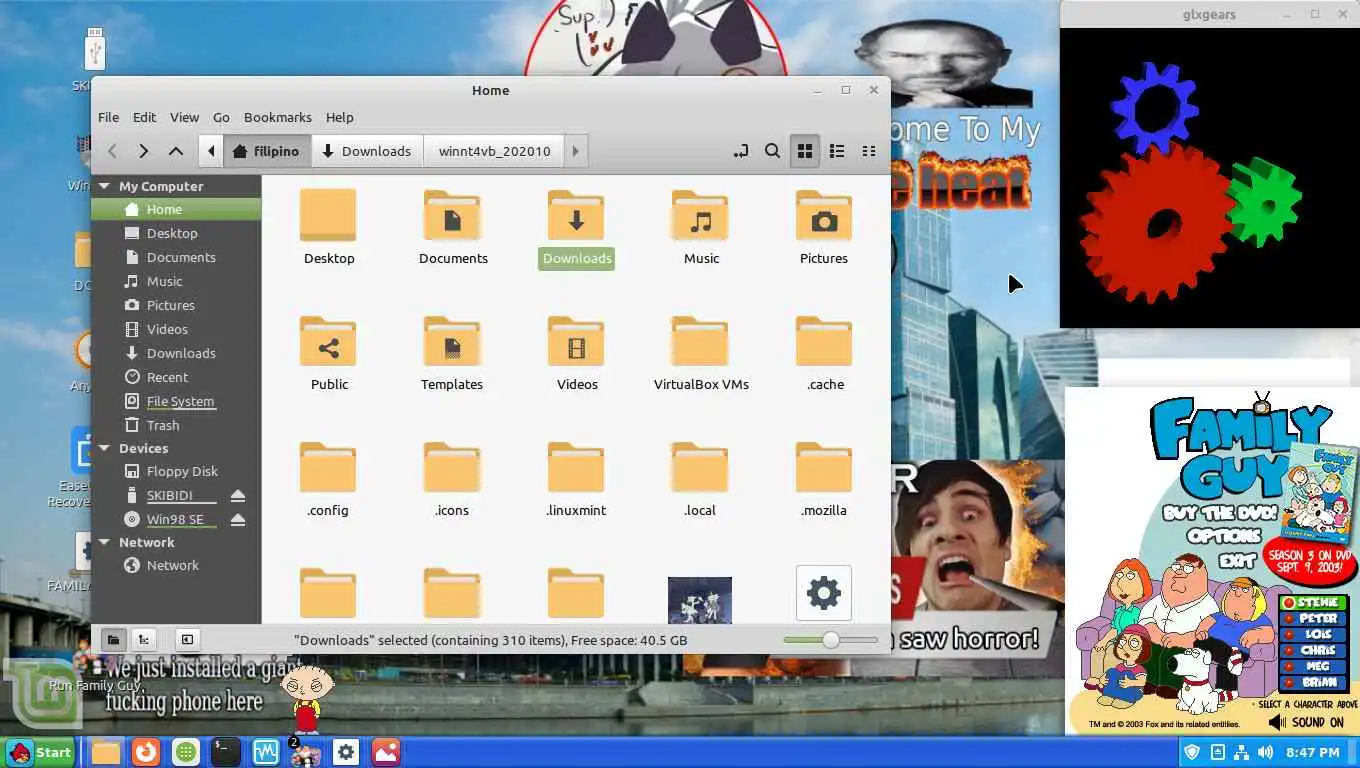Collapse the Devices sidebar section
Viewport: 1360px width, 768px height.
[x=104, y=448]
